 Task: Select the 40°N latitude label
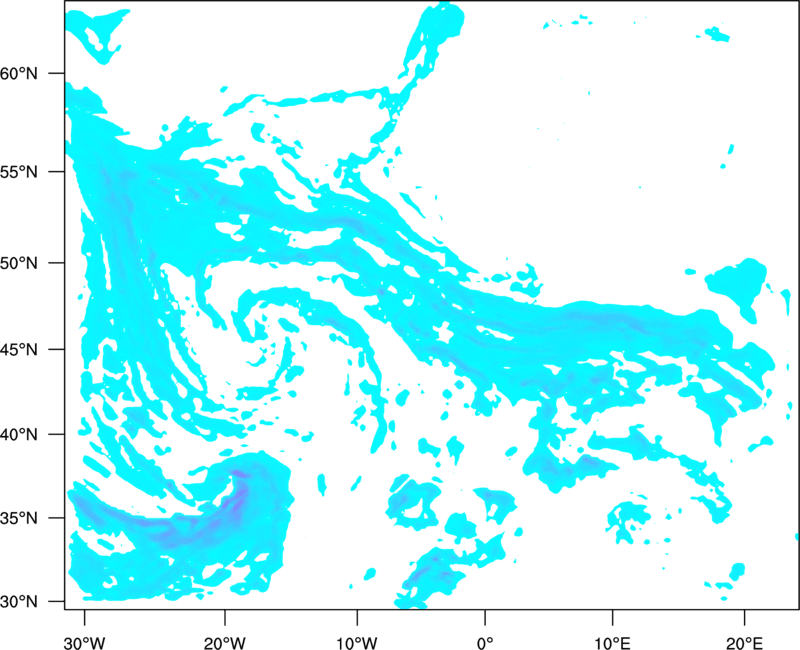19,435
